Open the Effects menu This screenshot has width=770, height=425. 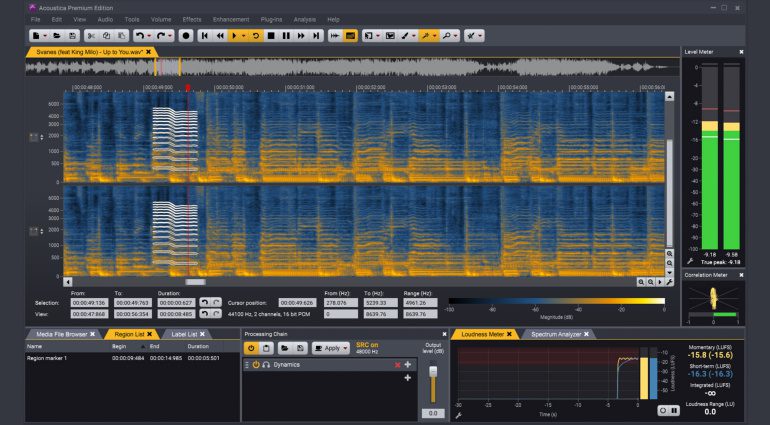point(192,20)
